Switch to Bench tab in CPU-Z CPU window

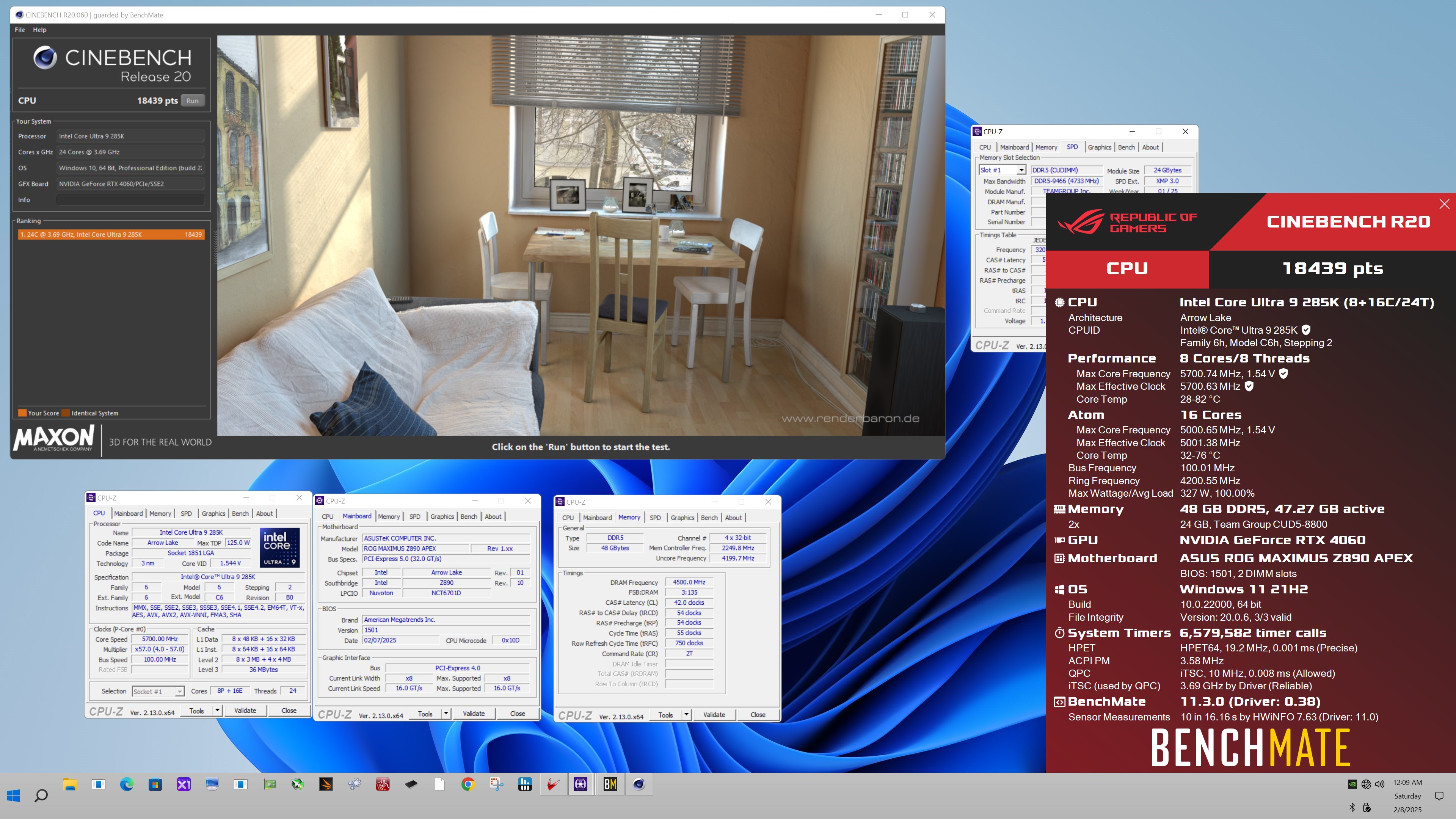point(240,513)
